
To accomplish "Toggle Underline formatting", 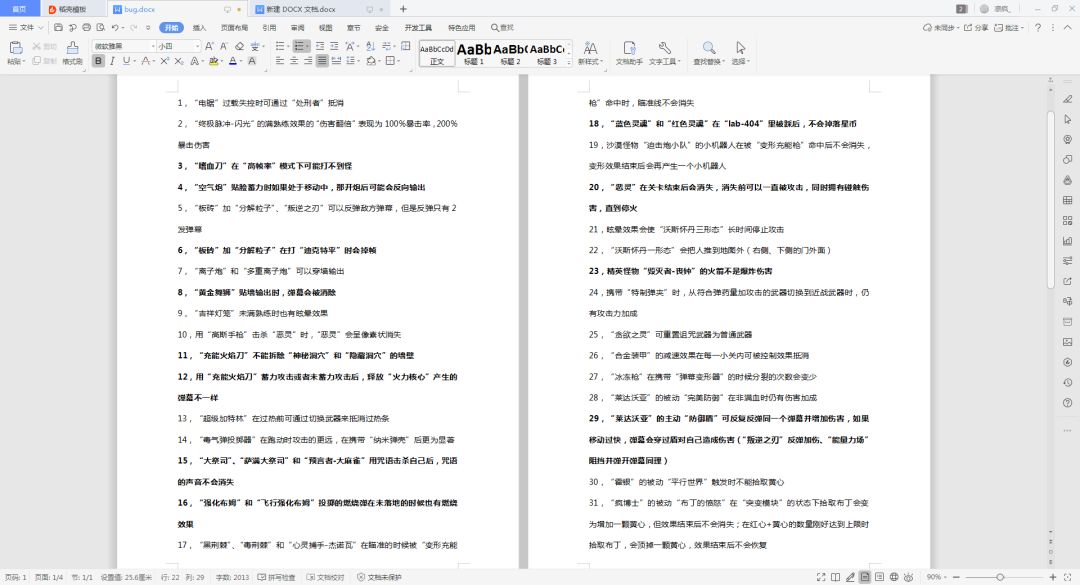I will (126, 61).
